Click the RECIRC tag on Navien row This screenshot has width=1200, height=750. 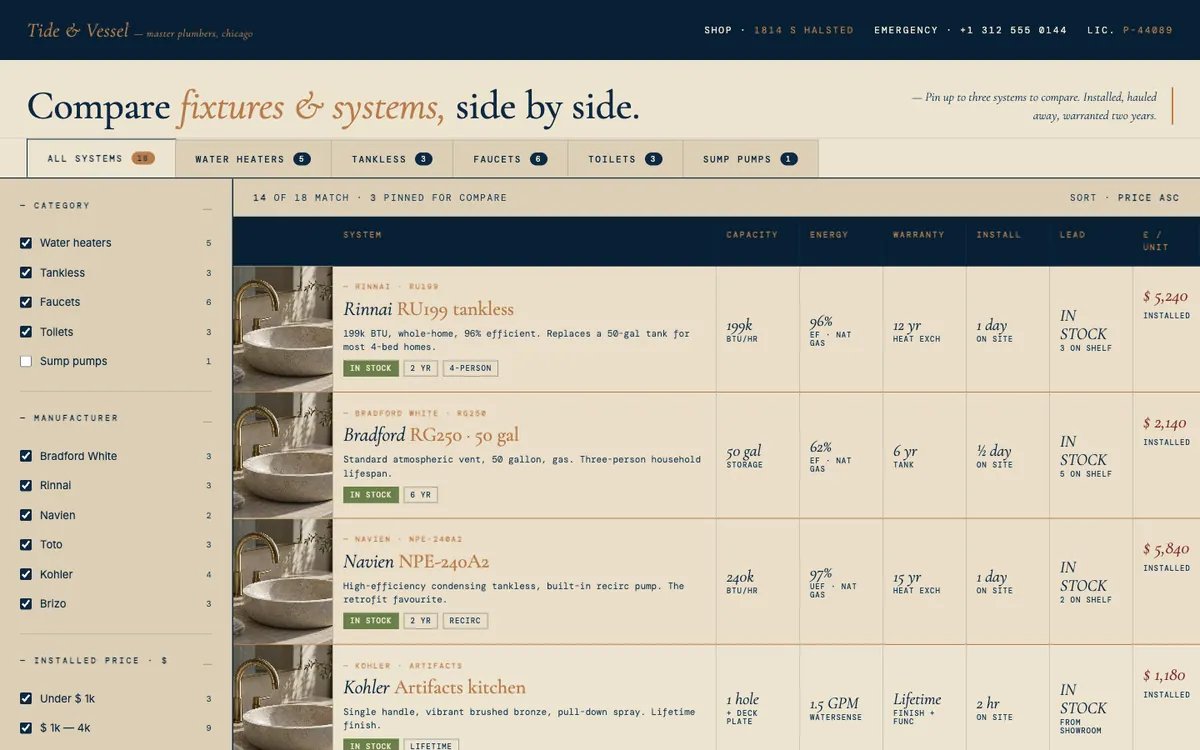pyautogui.click(x=465, y=621)
